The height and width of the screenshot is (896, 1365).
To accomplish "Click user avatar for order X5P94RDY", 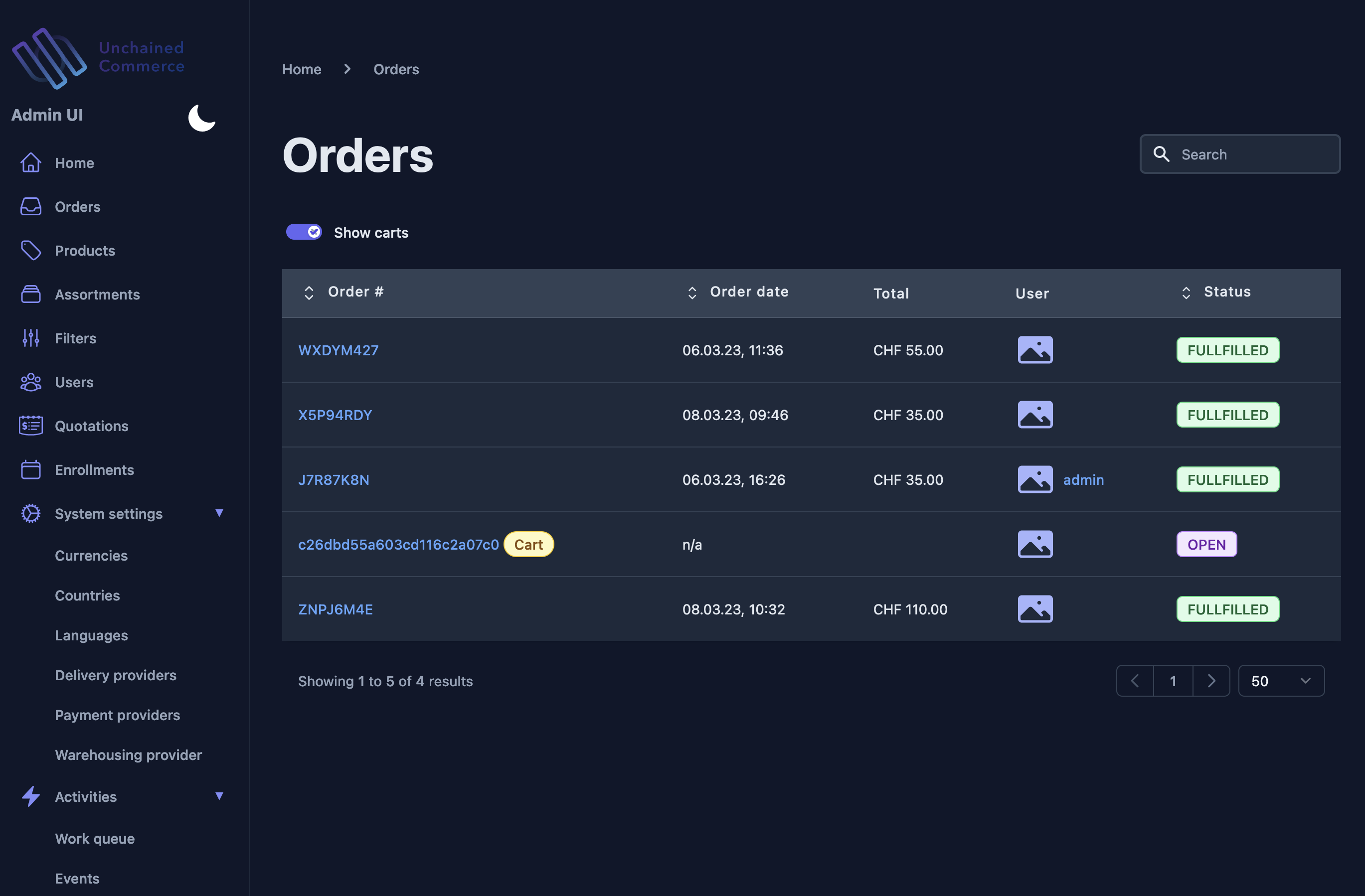I will [x=1035, y=415].
